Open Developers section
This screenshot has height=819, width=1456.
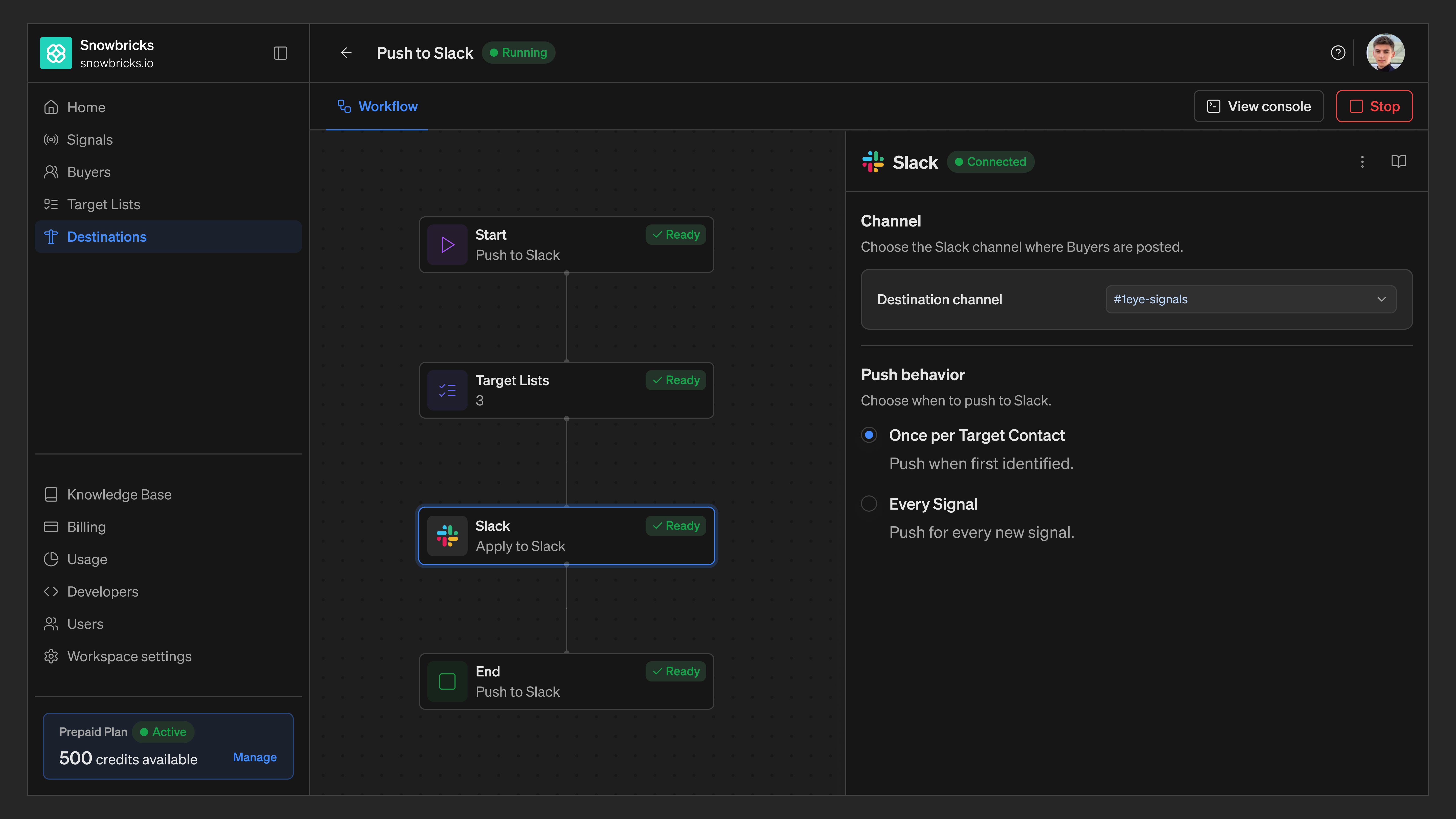point(168,592)
